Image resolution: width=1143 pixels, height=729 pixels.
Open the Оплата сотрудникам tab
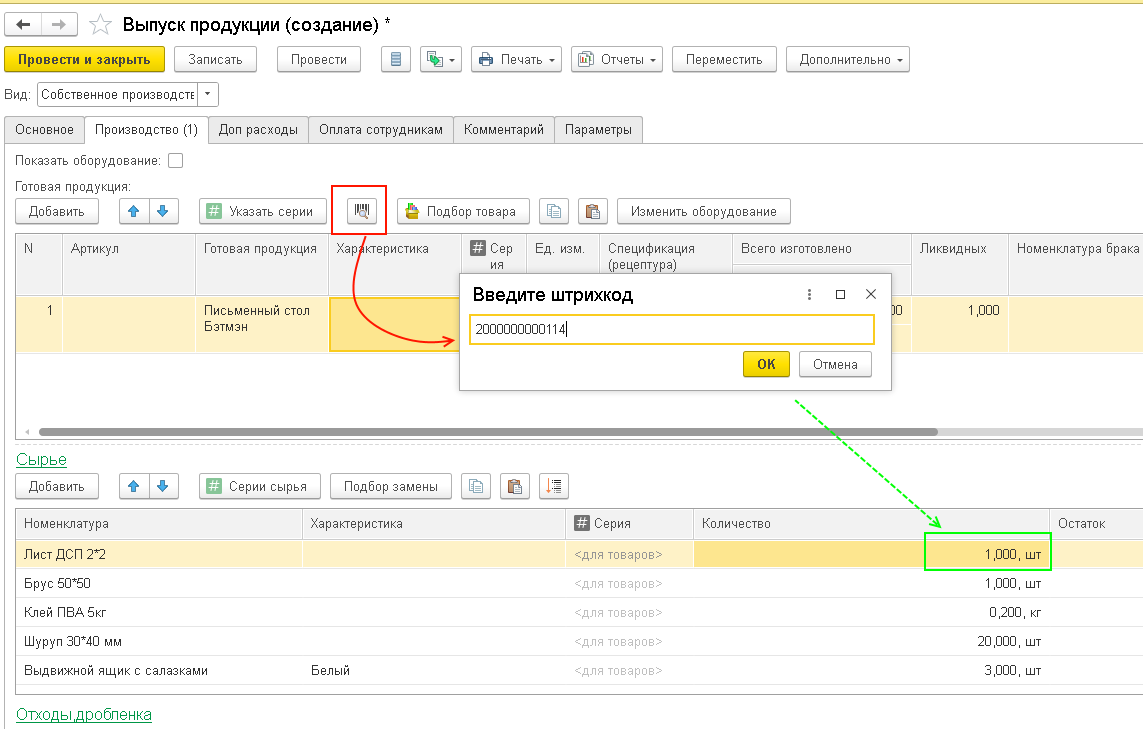pyautogui.click(x=380, y=130)
